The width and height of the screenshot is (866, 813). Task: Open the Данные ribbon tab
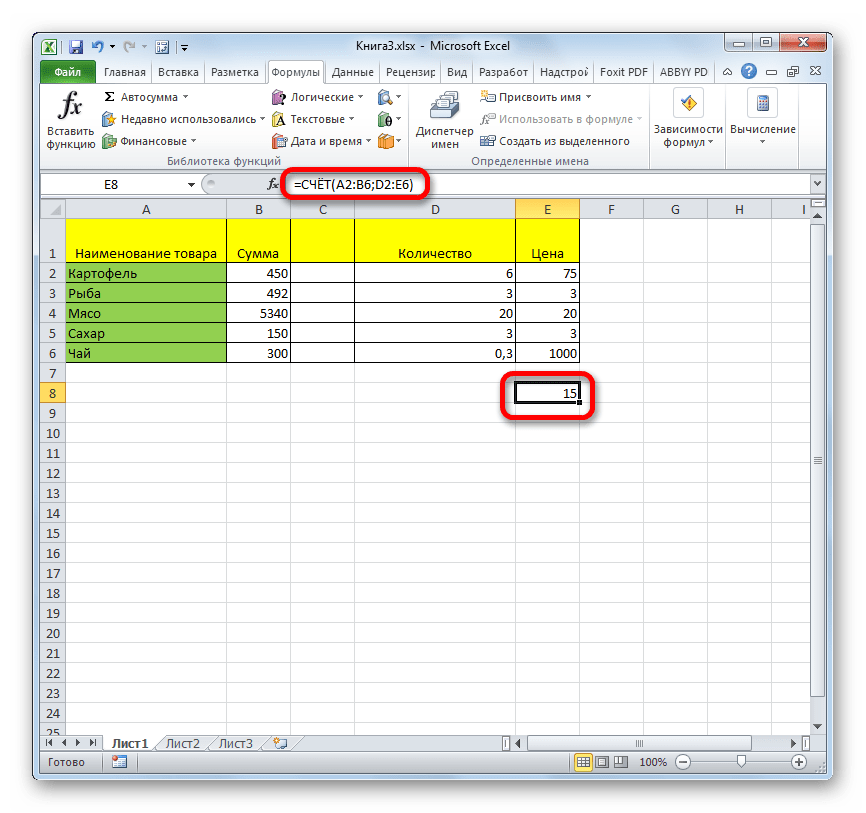352,72
